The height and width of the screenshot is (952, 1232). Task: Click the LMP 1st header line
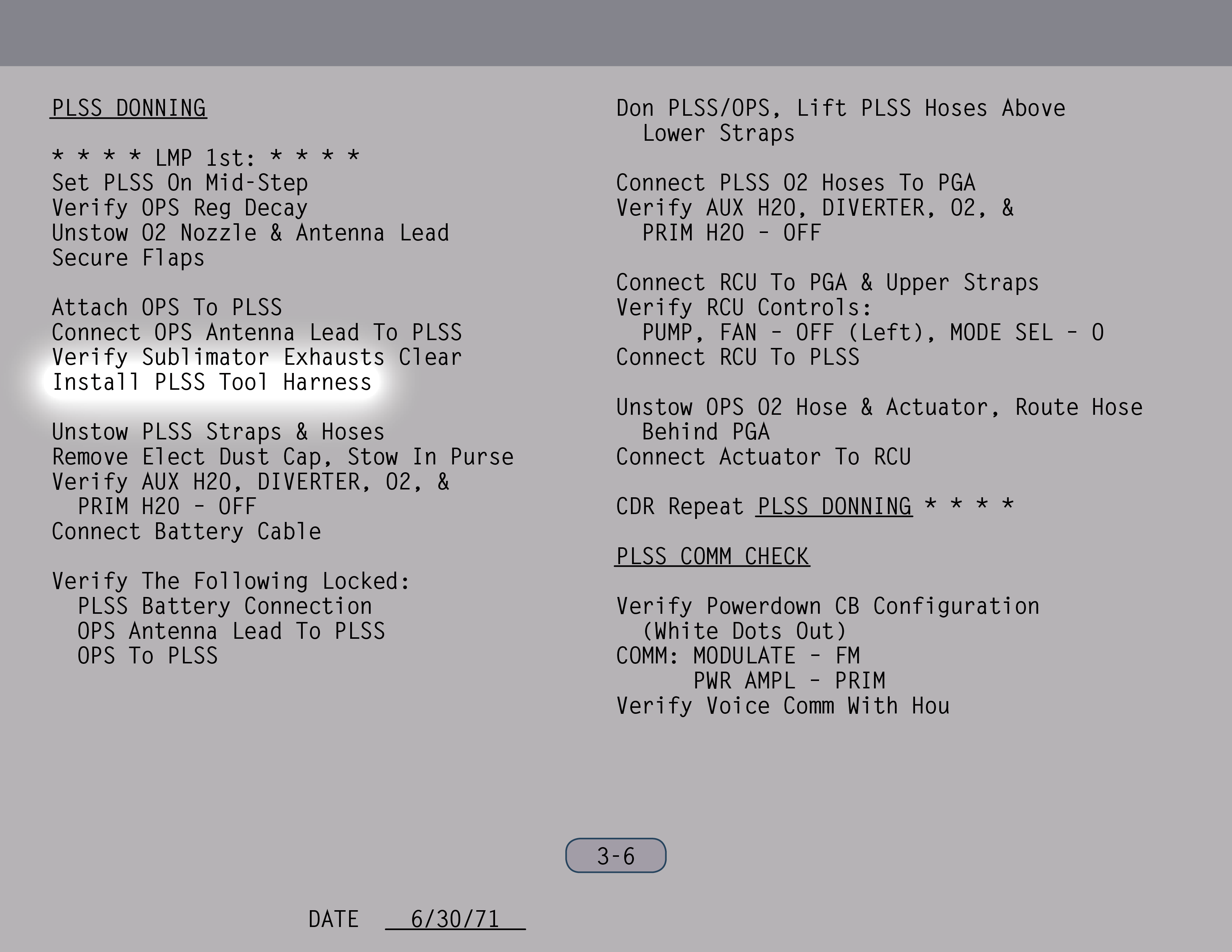click(x=205, y=157)
